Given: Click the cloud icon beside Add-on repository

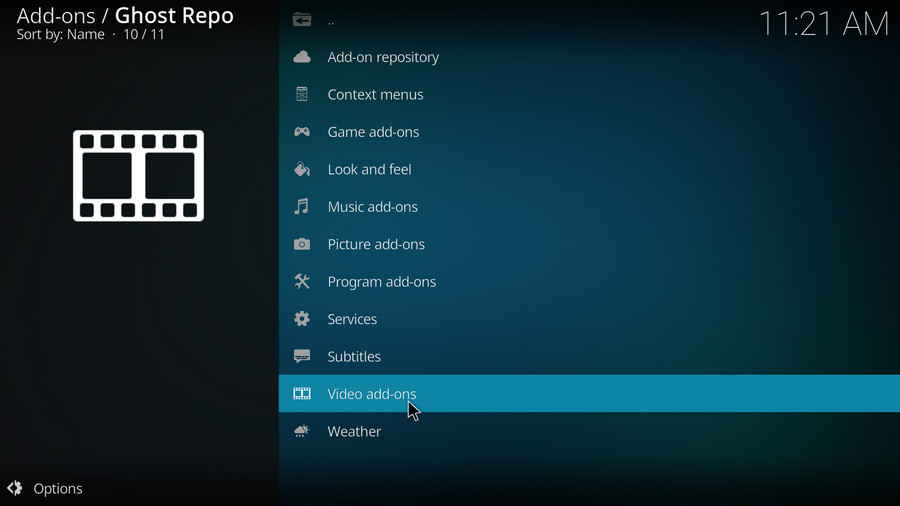Looking at the screenshot, I should (302, 57).
